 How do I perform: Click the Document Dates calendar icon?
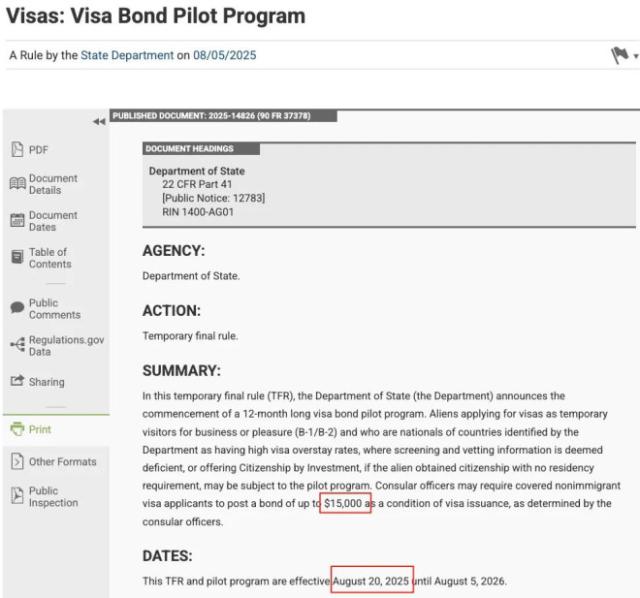pyautogui.click(x=16, y=220)
